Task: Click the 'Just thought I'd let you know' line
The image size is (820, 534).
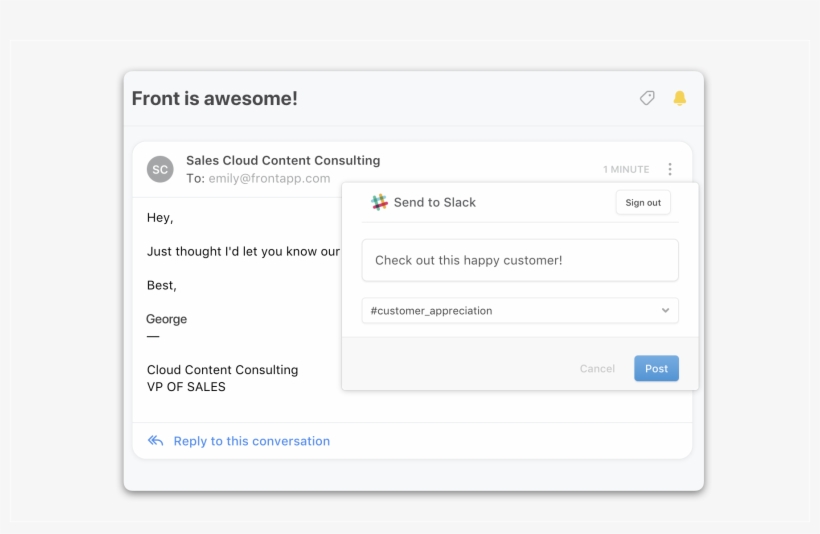Action: (243, 252)
